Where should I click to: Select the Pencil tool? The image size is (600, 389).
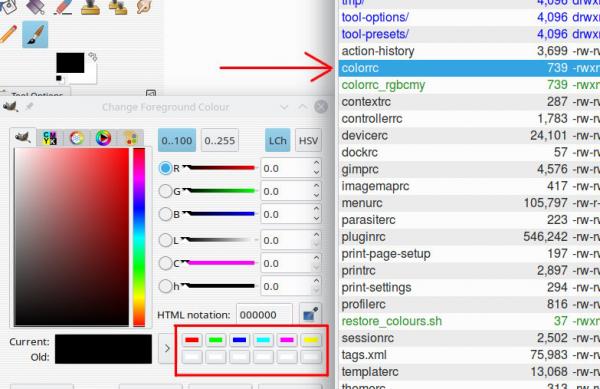tap(8, 34)
